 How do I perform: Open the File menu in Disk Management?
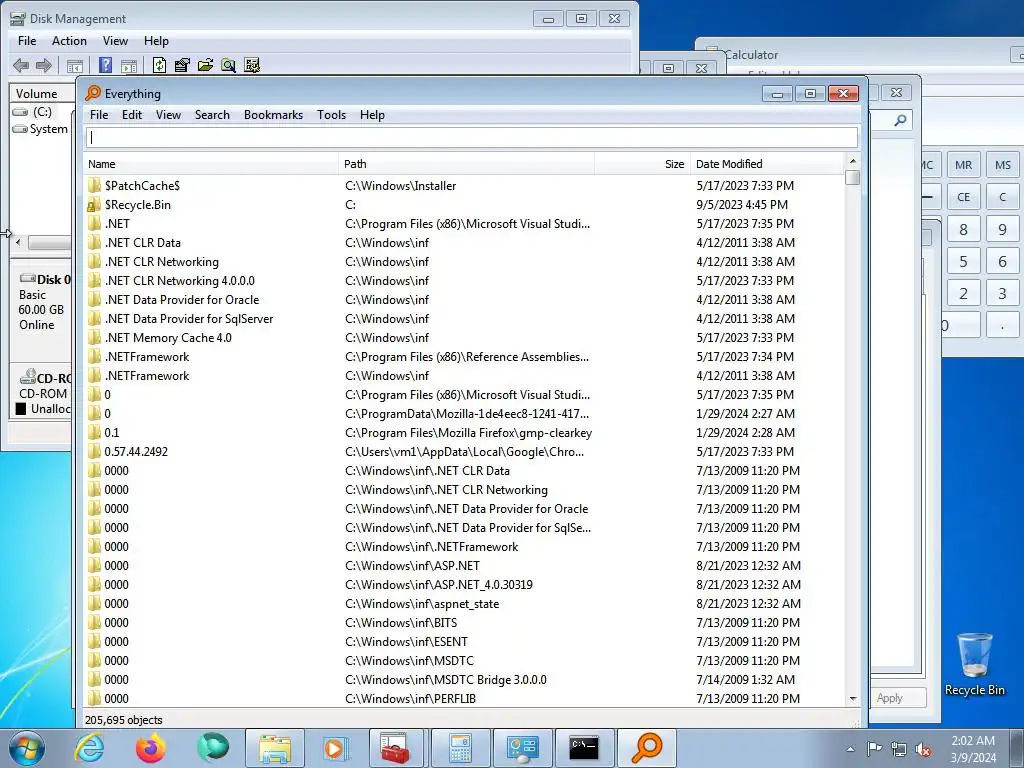(27, 40)
